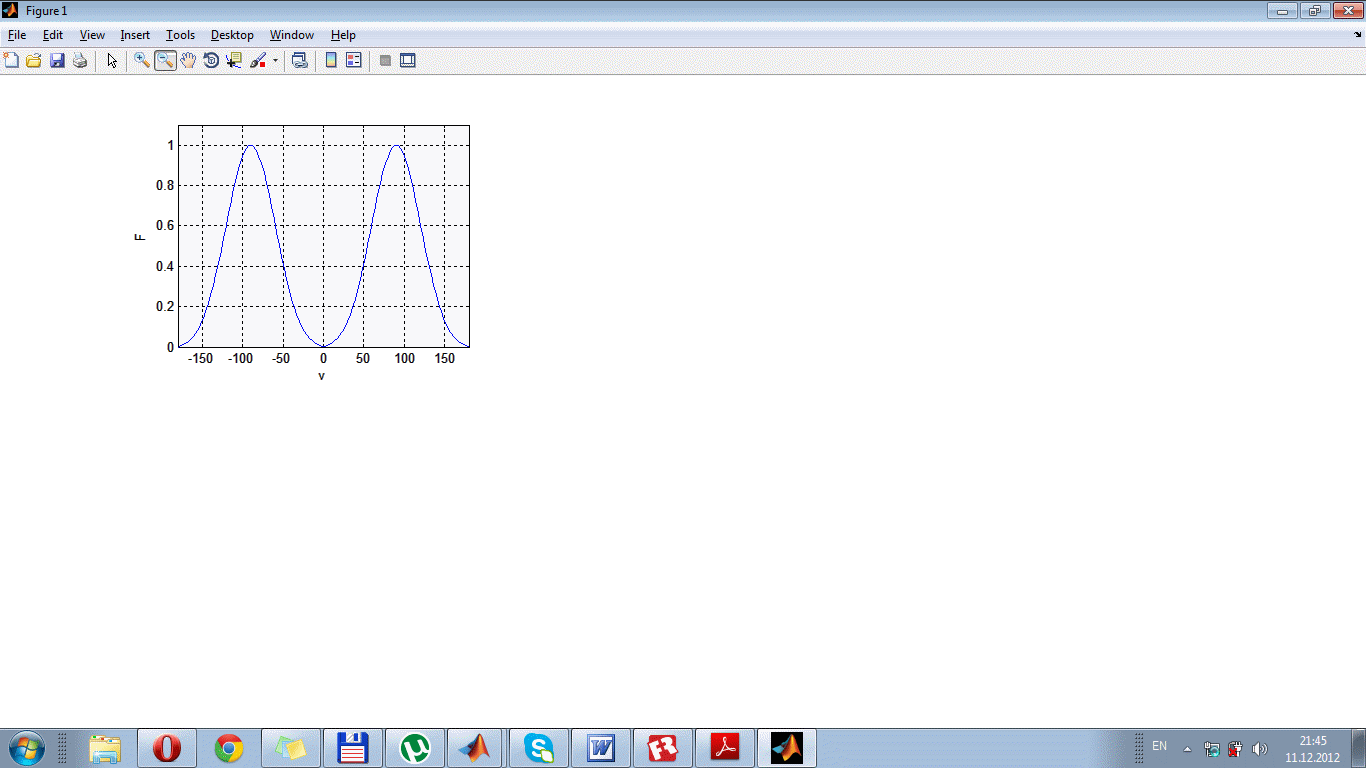
Task: Open the floppy disk app in the taskbar
Action: point(353,748)
